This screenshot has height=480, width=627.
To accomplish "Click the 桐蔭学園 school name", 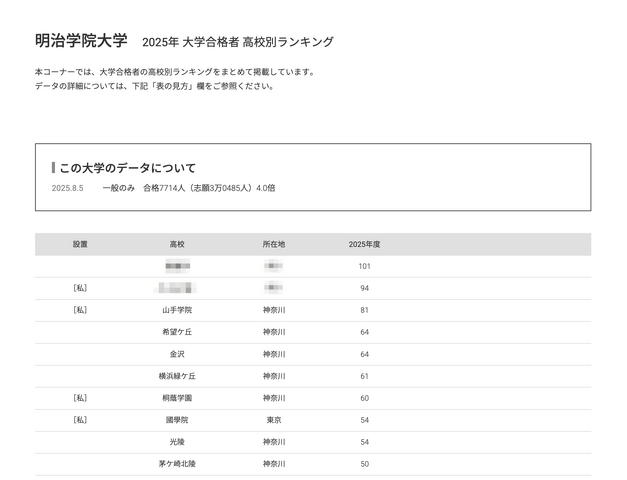I will [x=177, y=398].
